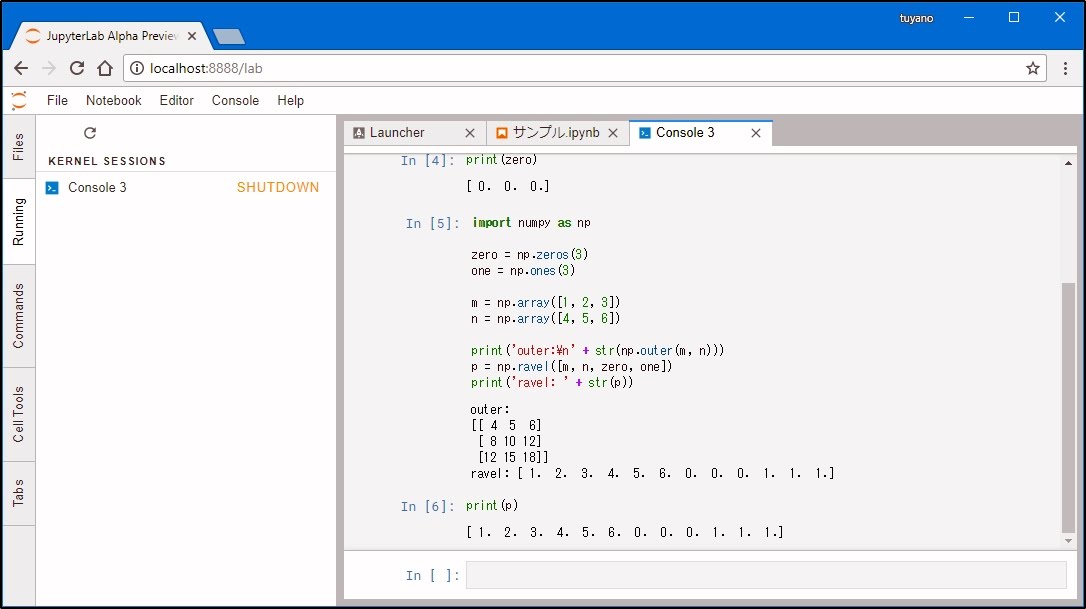This screenshot has width=1086, height=609.
Task: Open the Notebook menu
Action: pyautogui.click(x=113, y=100)
